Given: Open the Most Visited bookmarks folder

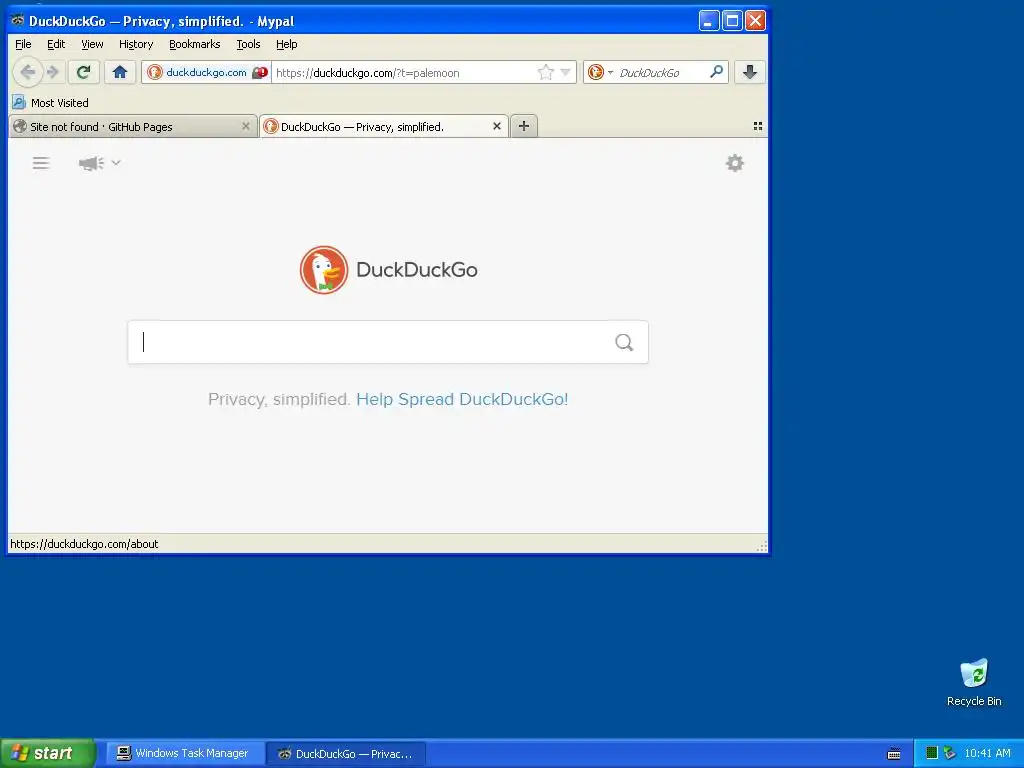Looking at the screenshot, I should click(51, 103).
